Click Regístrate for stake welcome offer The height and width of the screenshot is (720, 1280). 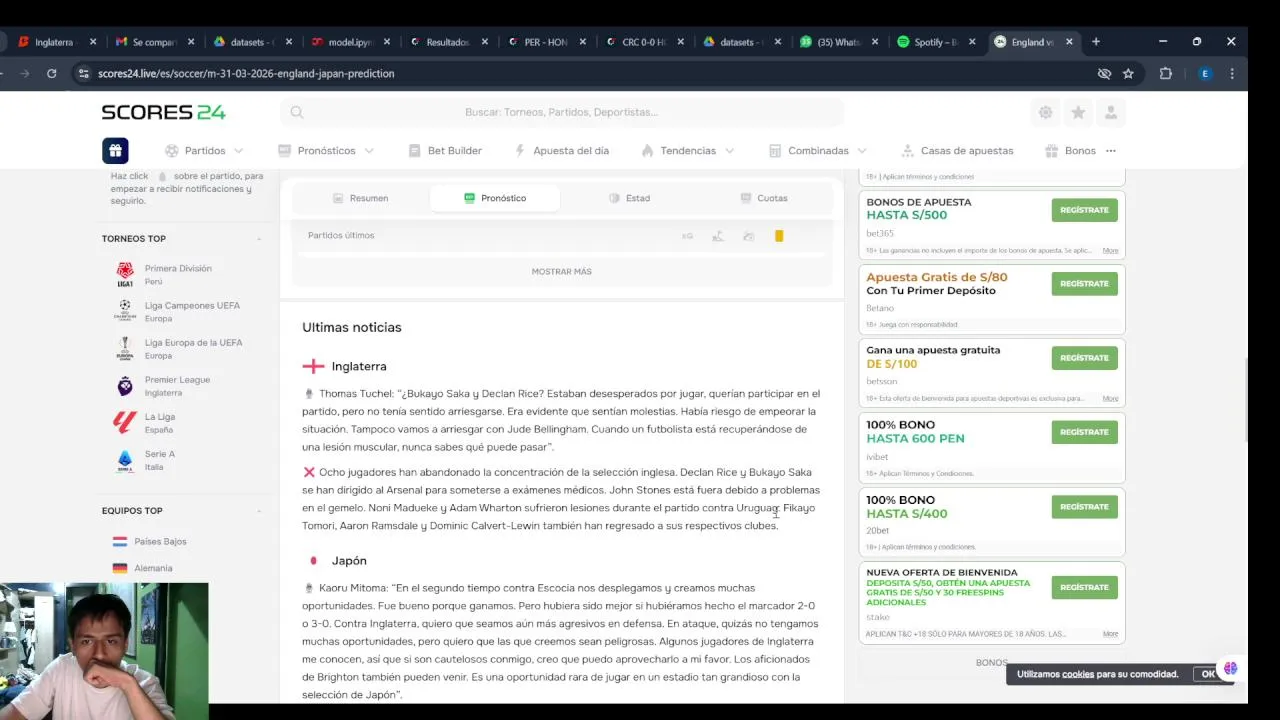pos(1084,588)
